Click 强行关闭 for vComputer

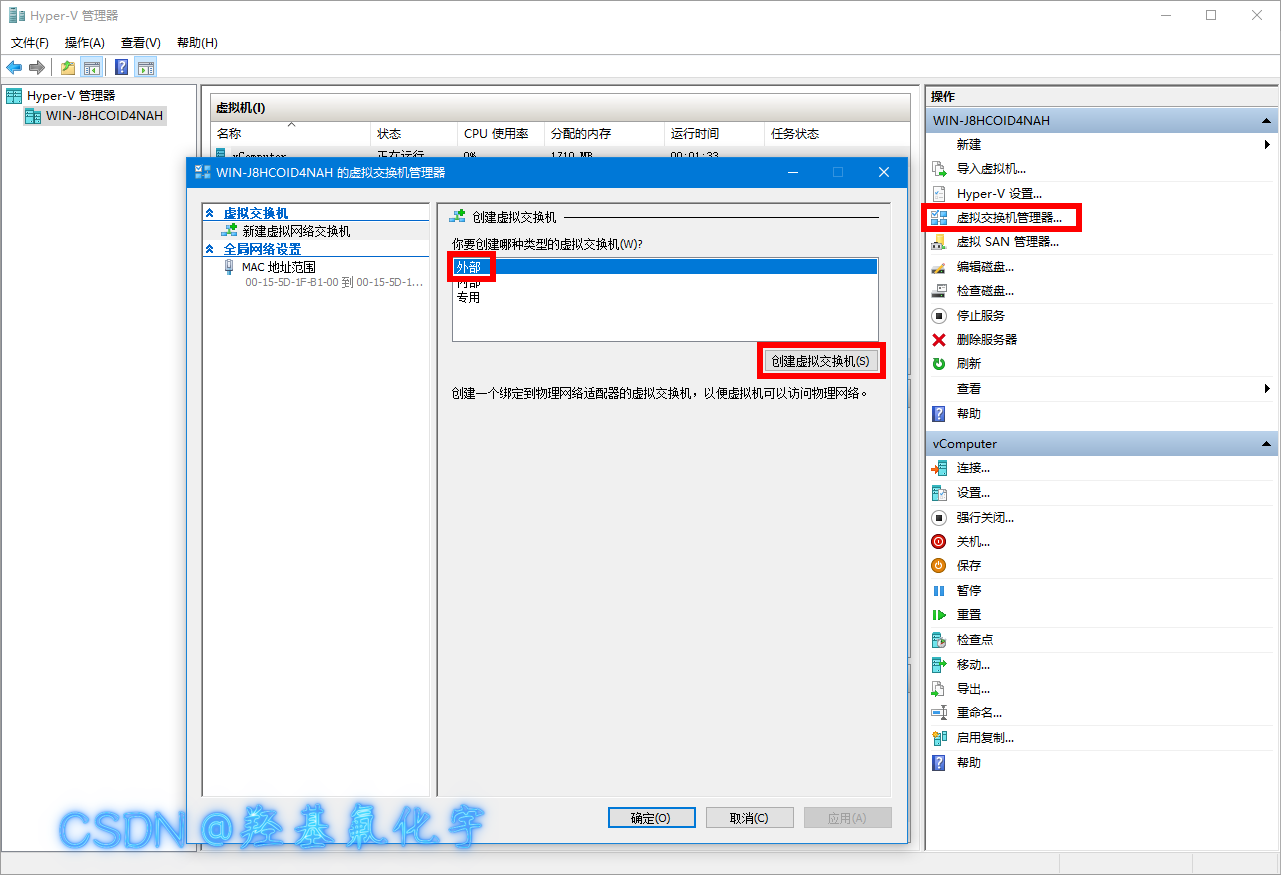985,518
